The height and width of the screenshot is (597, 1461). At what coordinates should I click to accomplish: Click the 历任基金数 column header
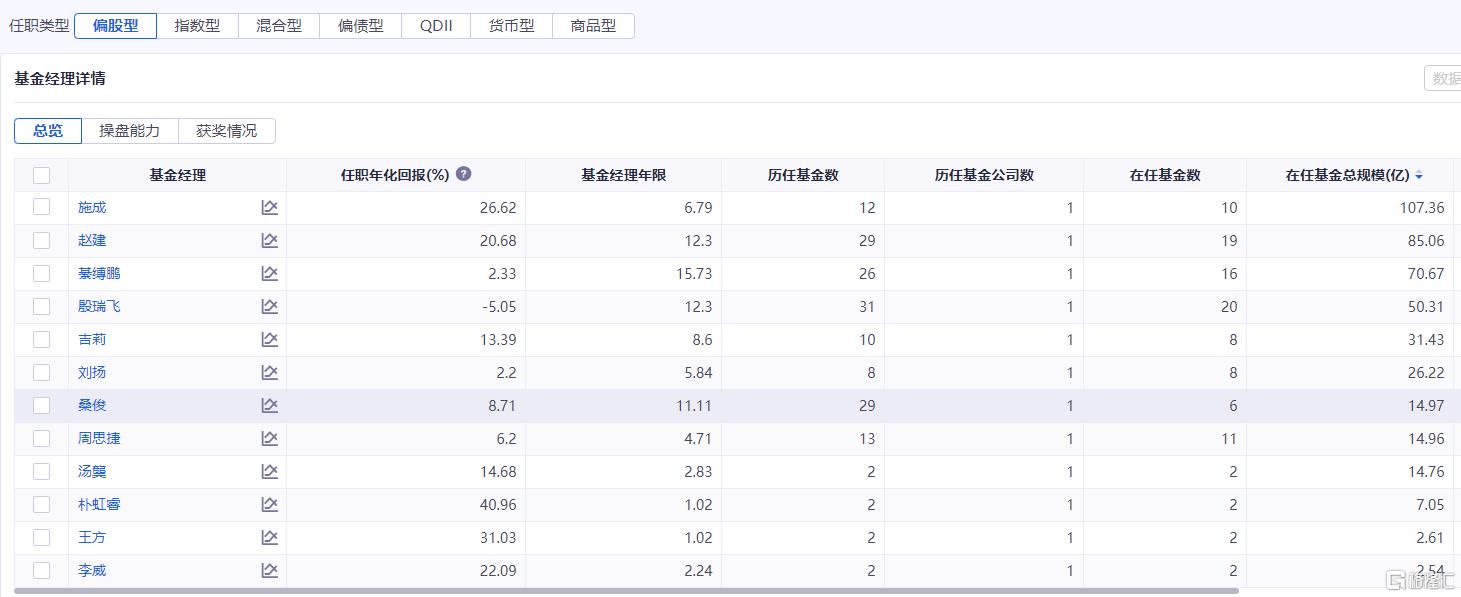(803, 175)
